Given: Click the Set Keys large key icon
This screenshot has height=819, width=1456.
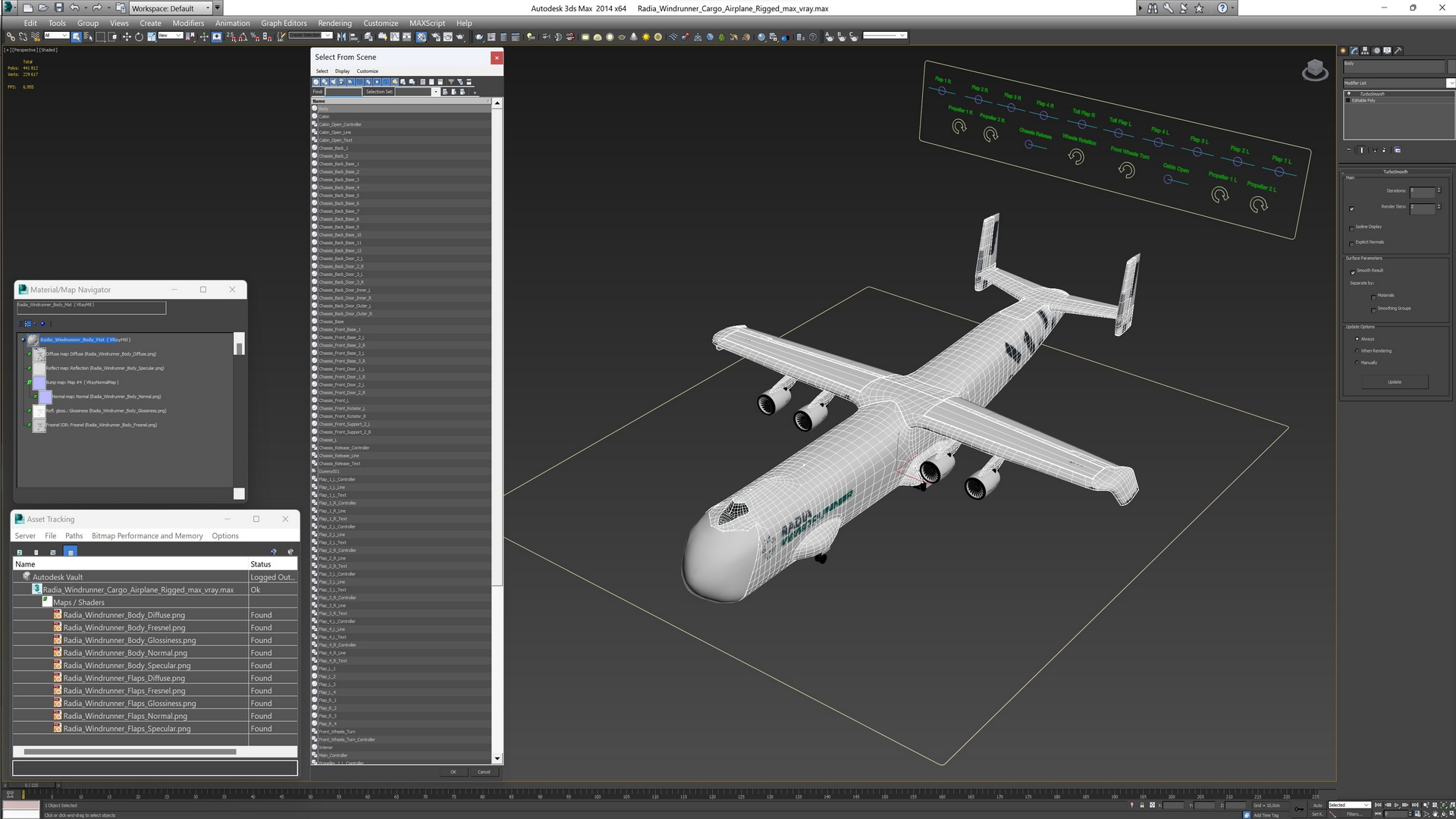Looking at the screenshot, I should (x=1299, y=809).
